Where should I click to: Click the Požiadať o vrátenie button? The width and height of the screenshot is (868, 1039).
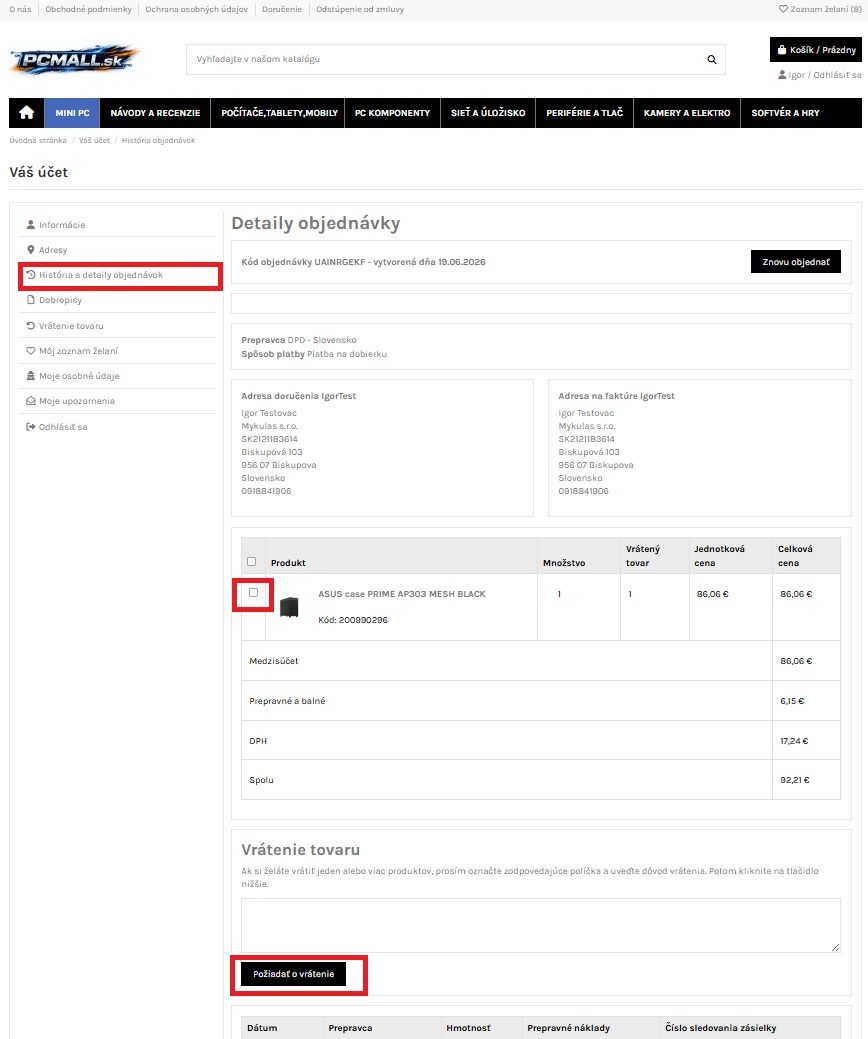293,974
